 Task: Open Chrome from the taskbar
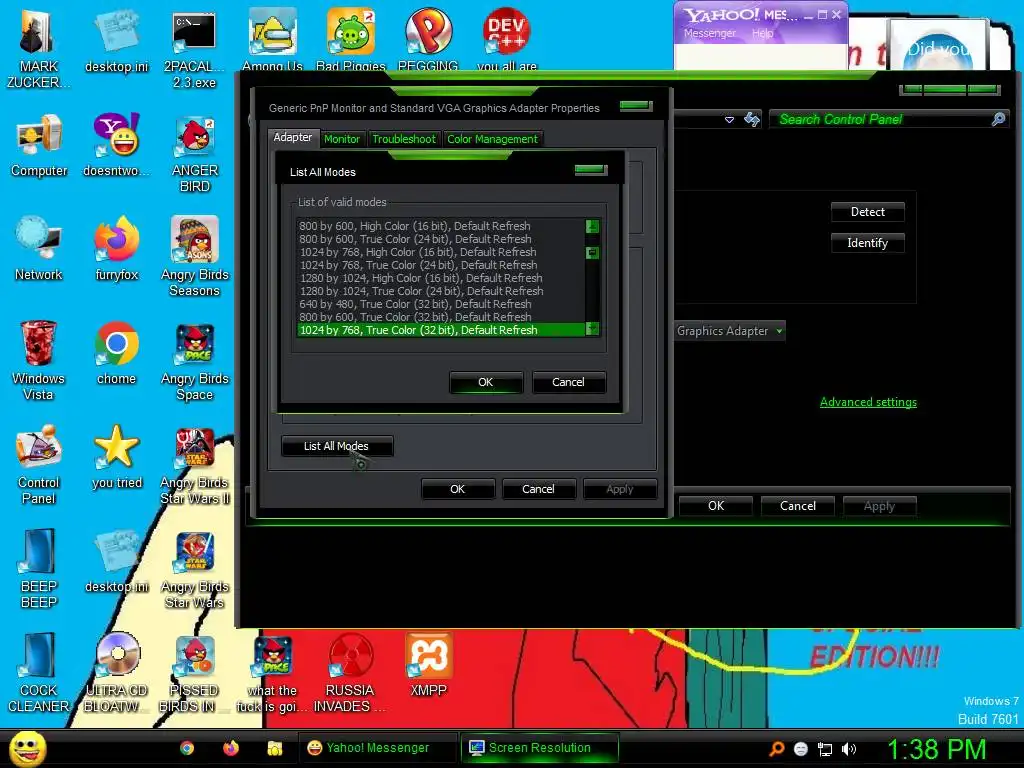pos(187,748)
